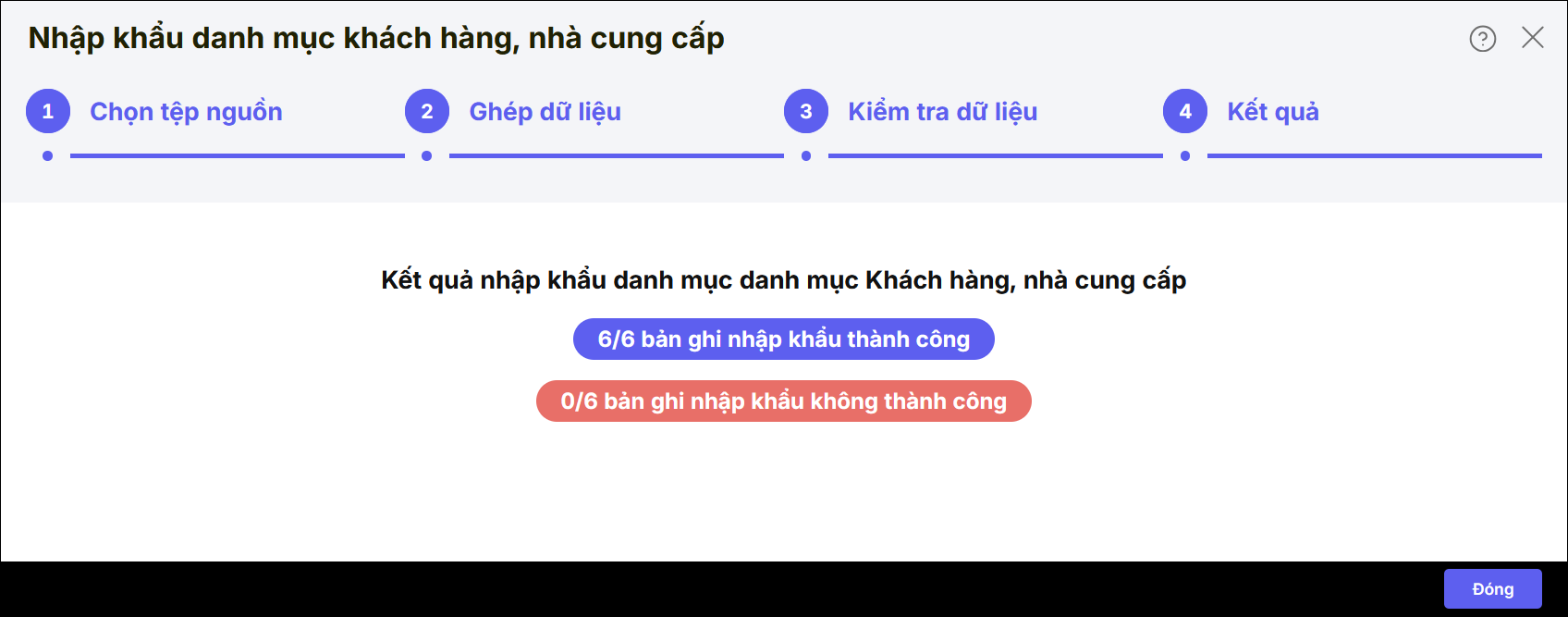
Task: Click the progress line under "Kết quả"
Action: (x=1374, y=156)
